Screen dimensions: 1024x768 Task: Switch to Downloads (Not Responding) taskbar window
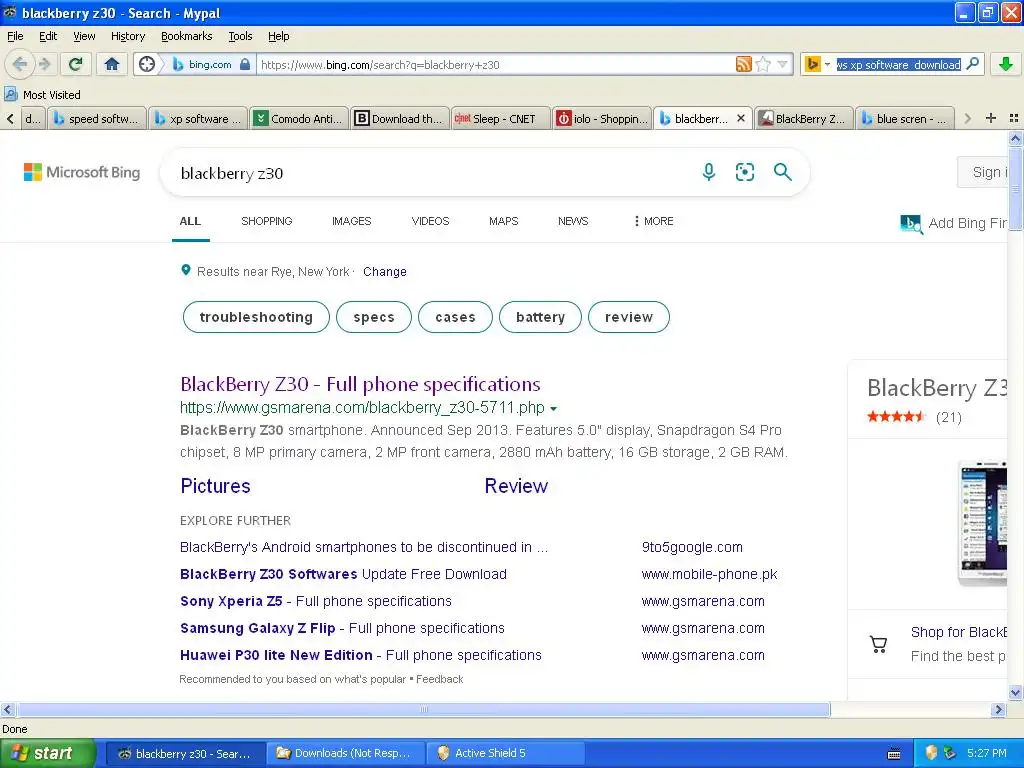click(345, 753)
